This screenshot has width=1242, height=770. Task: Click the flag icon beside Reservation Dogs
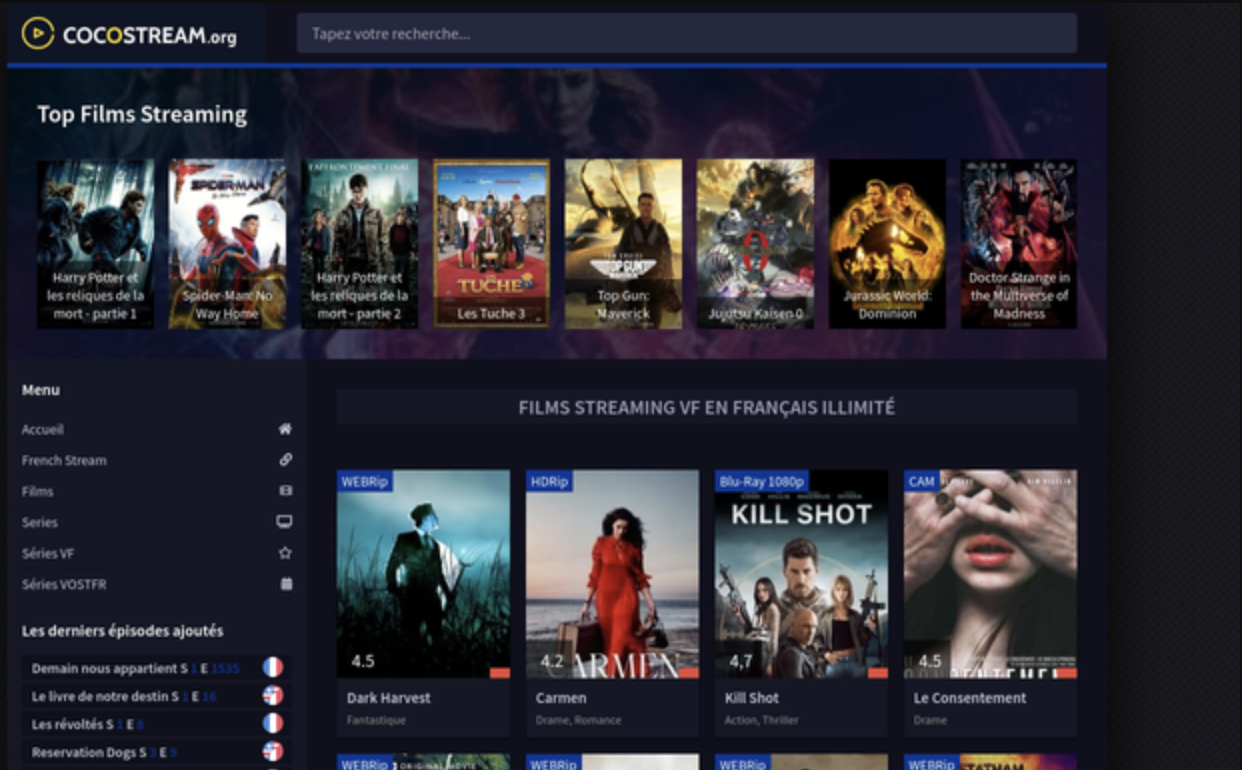click(273, 751)
